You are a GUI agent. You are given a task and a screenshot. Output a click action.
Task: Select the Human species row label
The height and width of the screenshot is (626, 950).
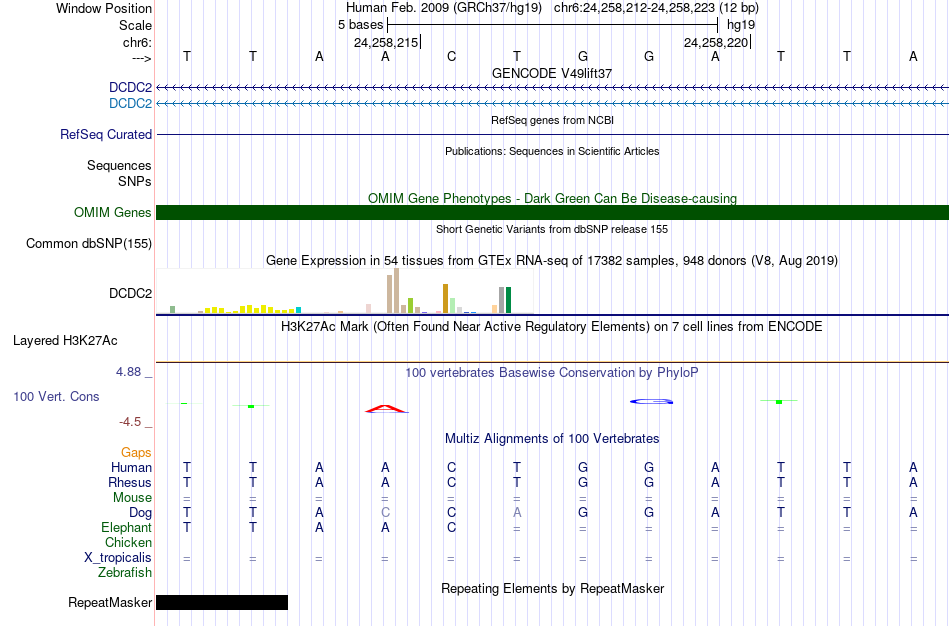click(x=131, y=468)
